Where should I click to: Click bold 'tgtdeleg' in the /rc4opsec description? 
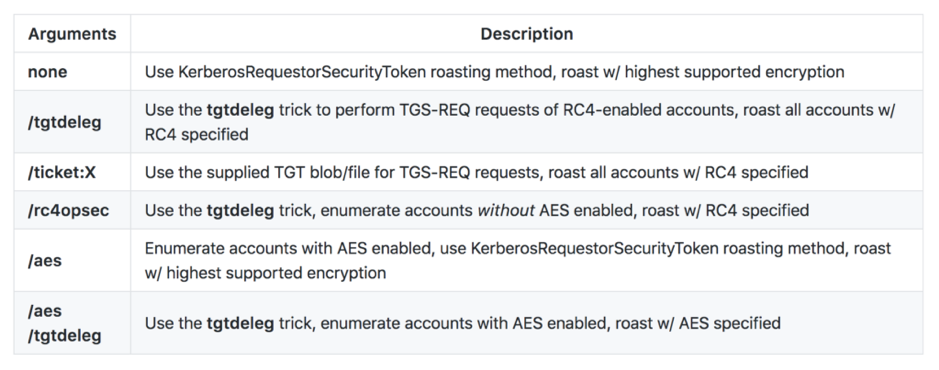click(240, 210)
